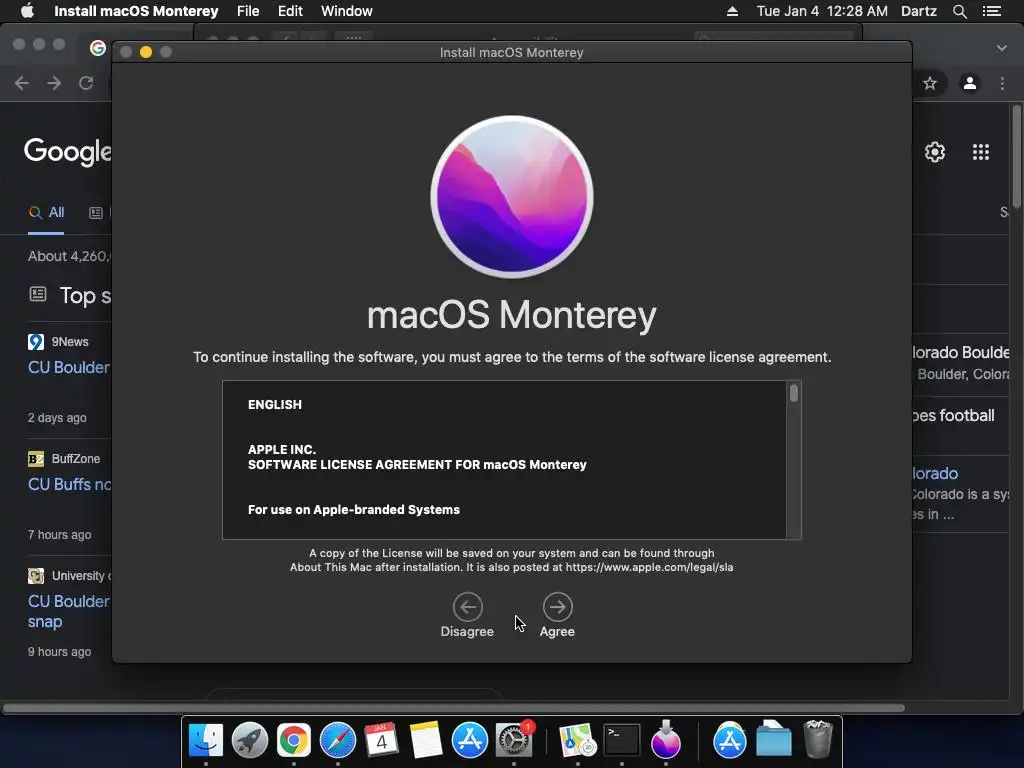Click the news tab icon beside All
The image size is (1024, 768).
click(x=96, y=213)
